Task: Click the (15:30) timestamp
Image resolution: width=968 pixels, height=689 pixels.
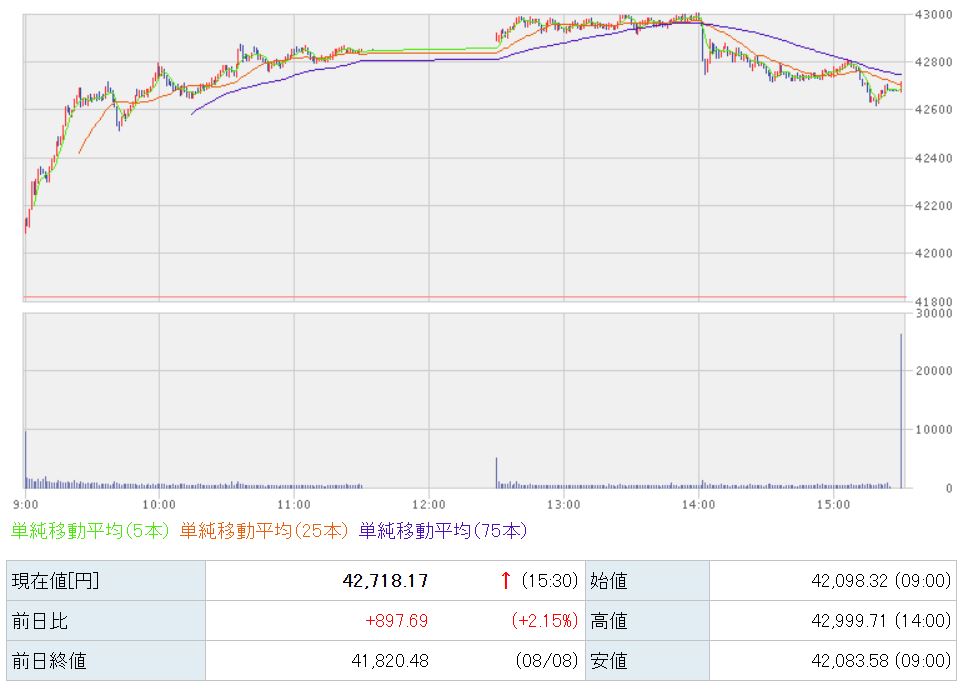Action: tap(549, 580)
